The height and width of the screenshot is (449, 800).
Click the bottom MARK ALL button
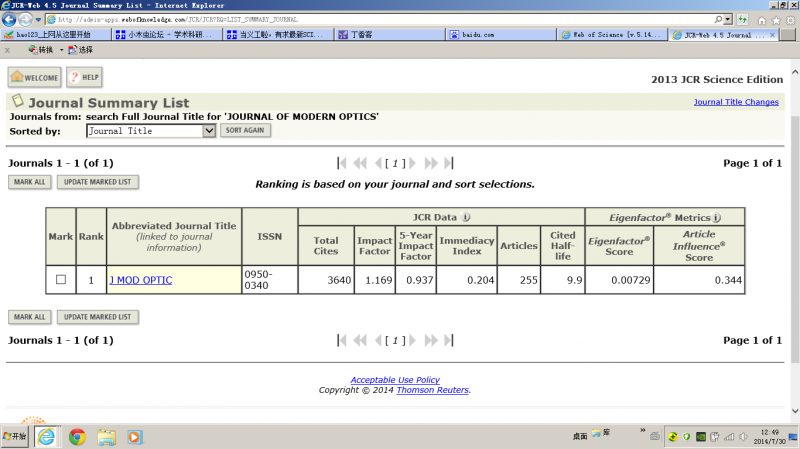pyautogui.click(x=30, y=317)
